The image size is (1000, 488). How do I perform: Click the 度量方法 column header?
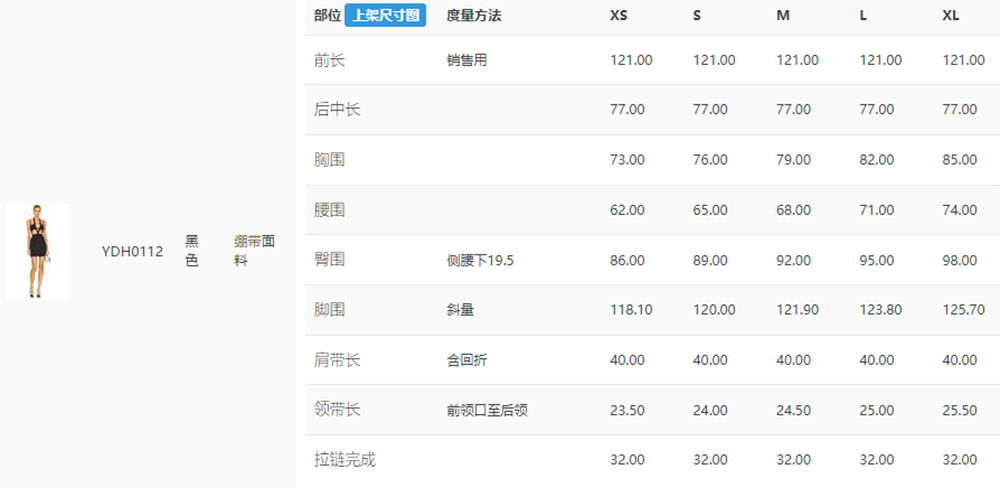(474, 16)
